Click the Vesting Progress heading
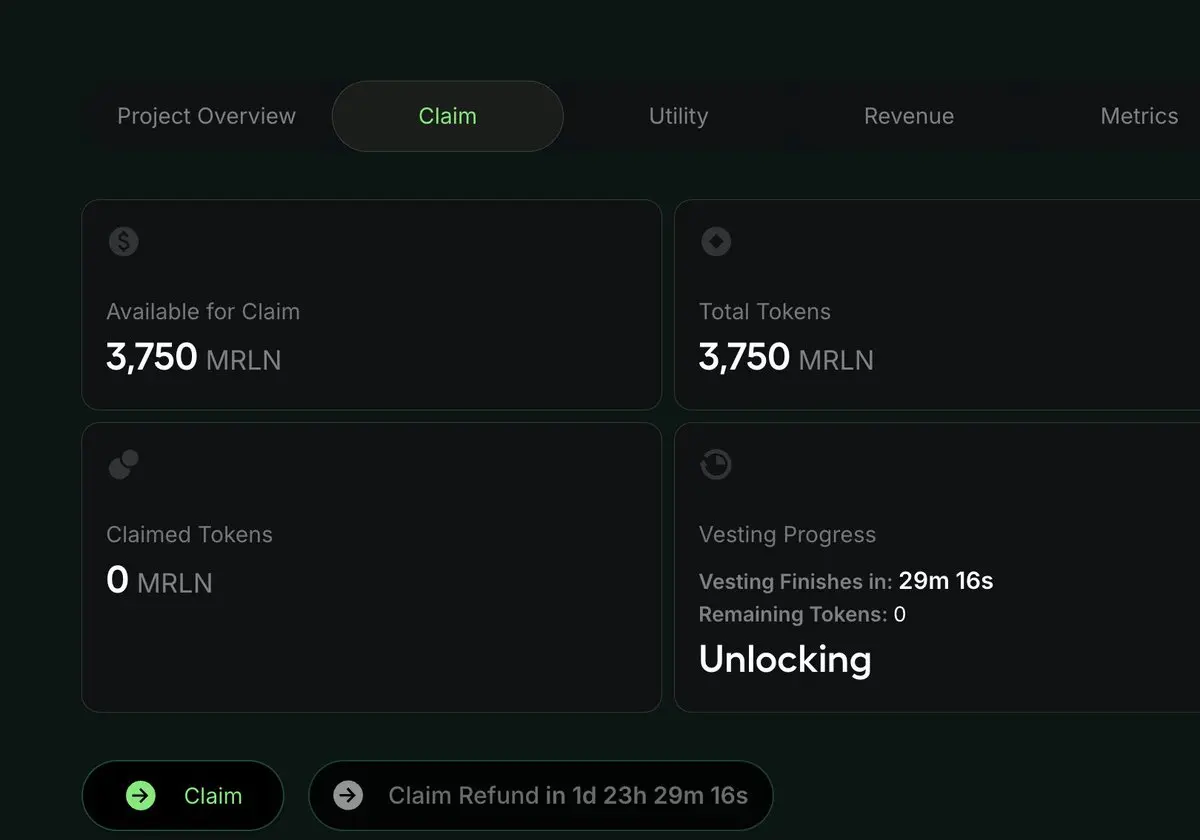Viewport: 1200px width, 840px height. click(x=788, y=535)
